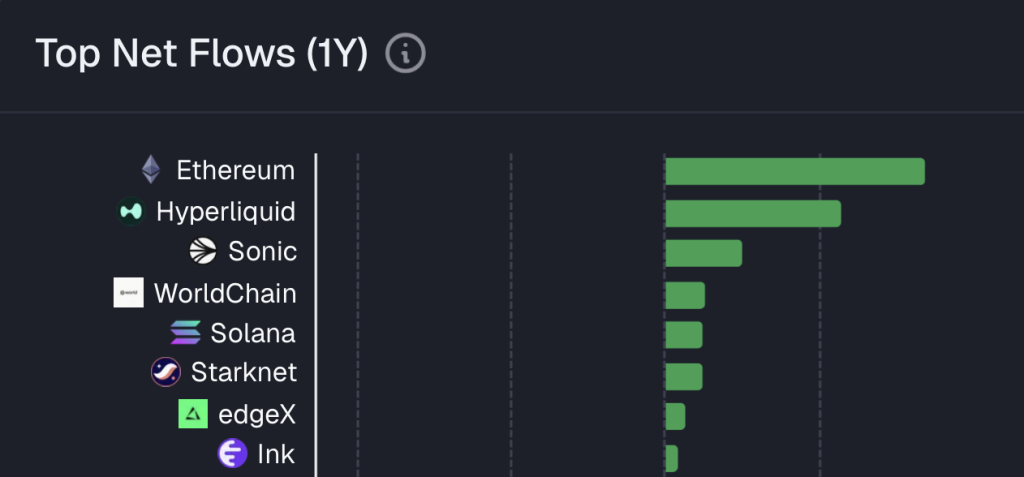The height and width of the screenshot is (477, 1024).
Task: Click the Hyperliquid logo icon
Action: pyautogui.click(x=131, y=212)
